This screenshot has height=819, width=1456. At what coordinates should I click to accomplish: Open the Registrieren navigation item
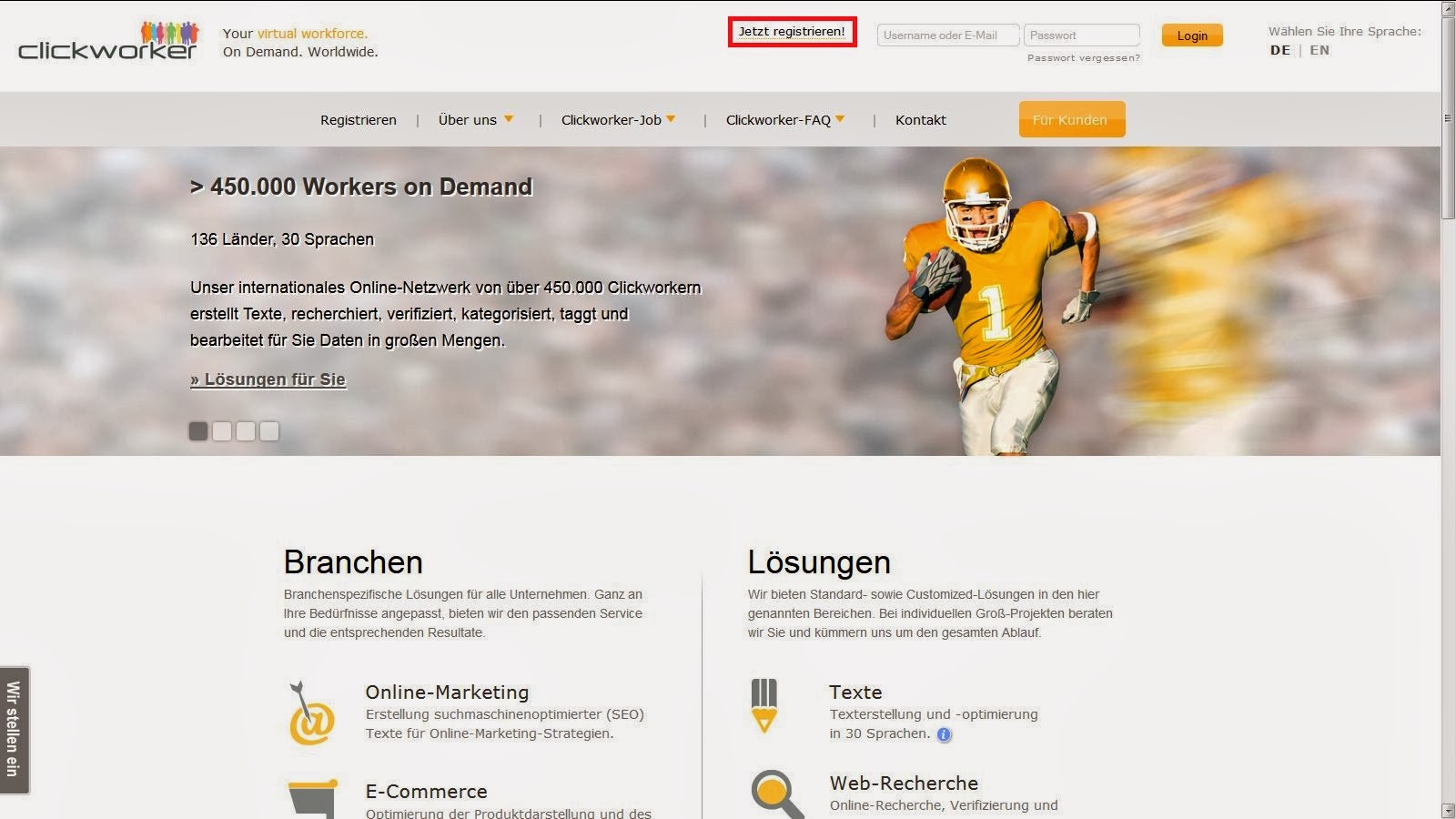(358, 119)
